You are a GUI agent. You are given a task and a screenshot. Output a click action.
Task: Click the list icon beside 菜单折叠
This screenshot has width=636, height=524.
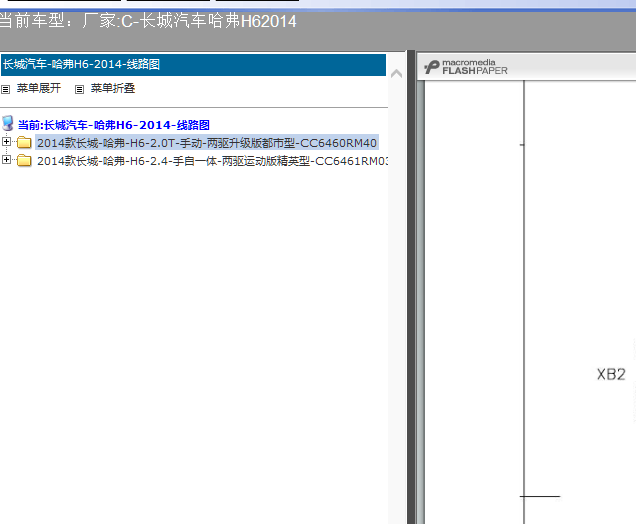click(80, 89)
